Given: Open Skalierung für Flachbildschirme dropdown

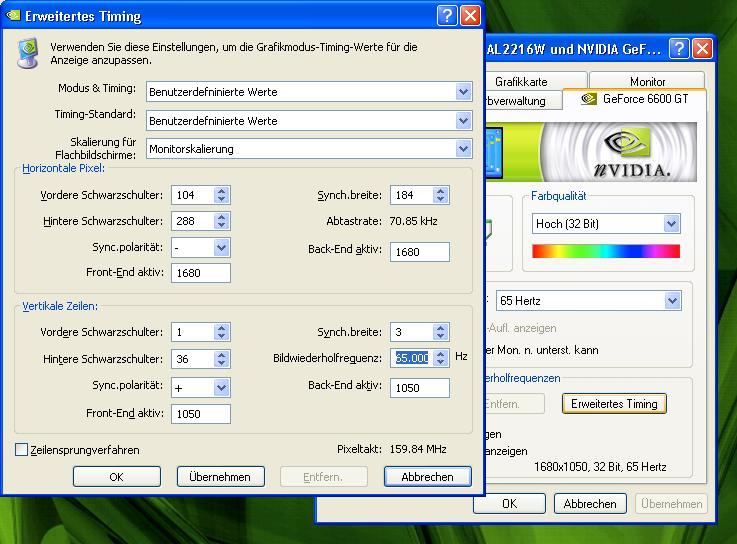Looking at the screenshot, I should click(x=463, y=149).
